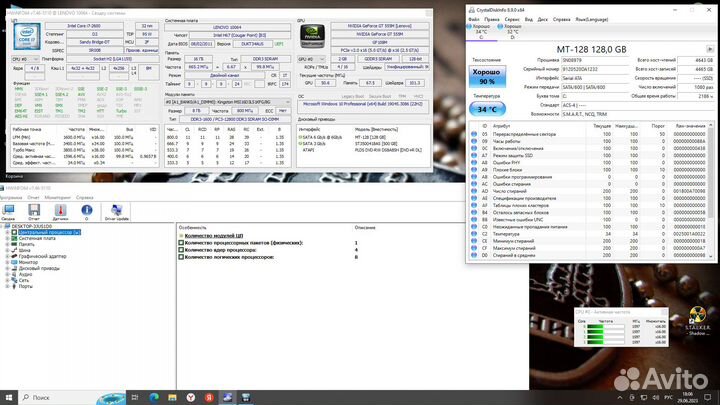The image size is (720, 405).
Task: Open the Сервис menu in CrystalDiskInfo
Action: 512,19
